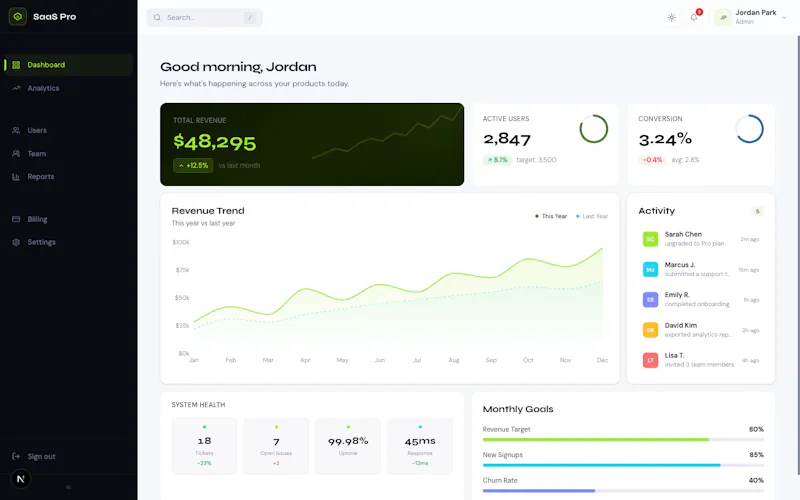Image resolution: width=800 pixels, height=500 pixels.
Task: Click the 'target: 3,500' text
Action: click(x=536, y=160)
